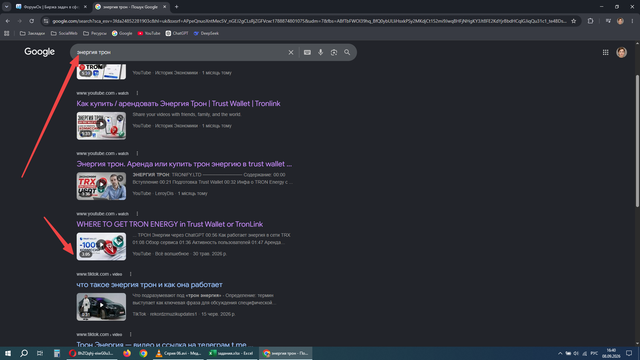Open the Google apps grid

coord(605,52)
